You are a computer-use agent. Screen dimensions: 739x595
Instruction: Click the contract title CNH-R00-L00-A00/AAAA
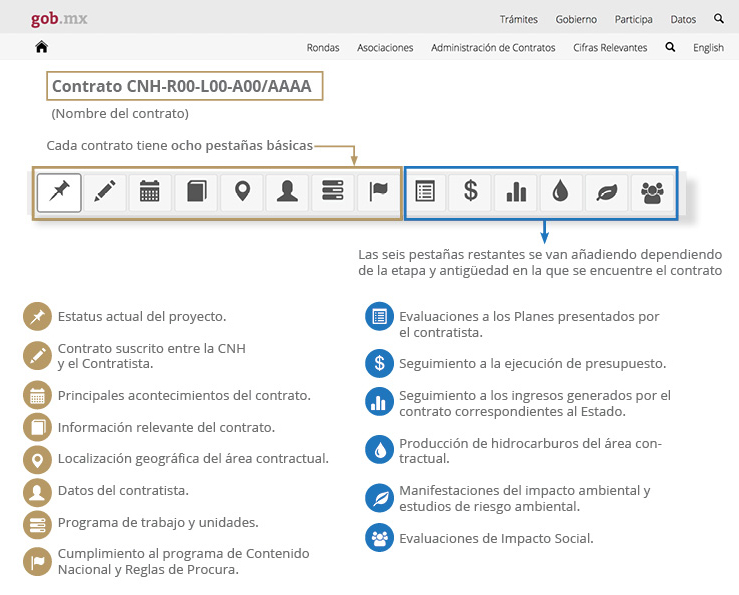point(184,86)
